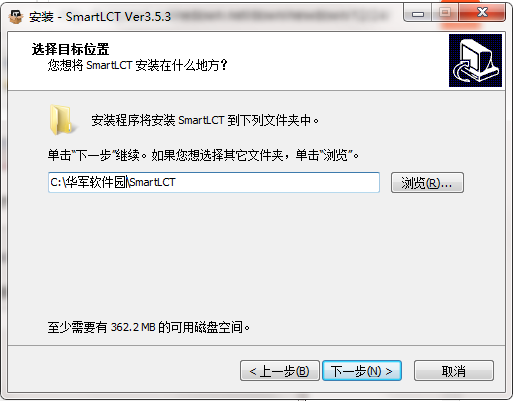The height and width of the screenshot is (401, 516).
Task: Close the installer with X button
Action: 482,13
